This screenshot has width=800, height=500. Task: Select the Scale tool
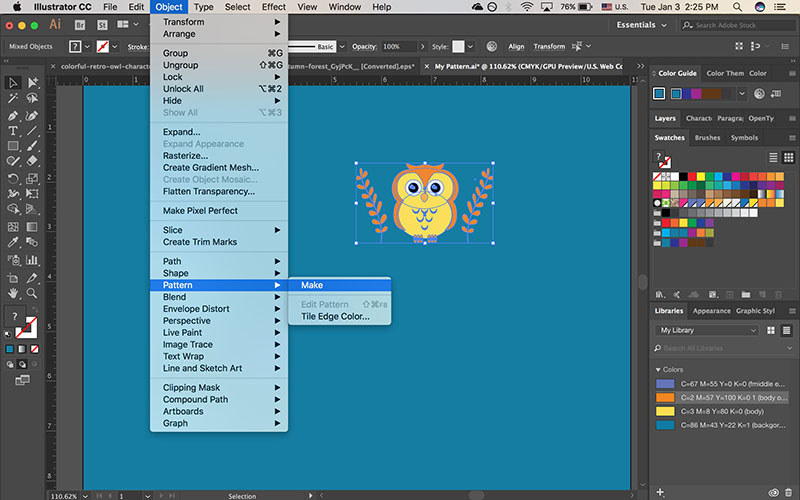click(x=32, y=179)
